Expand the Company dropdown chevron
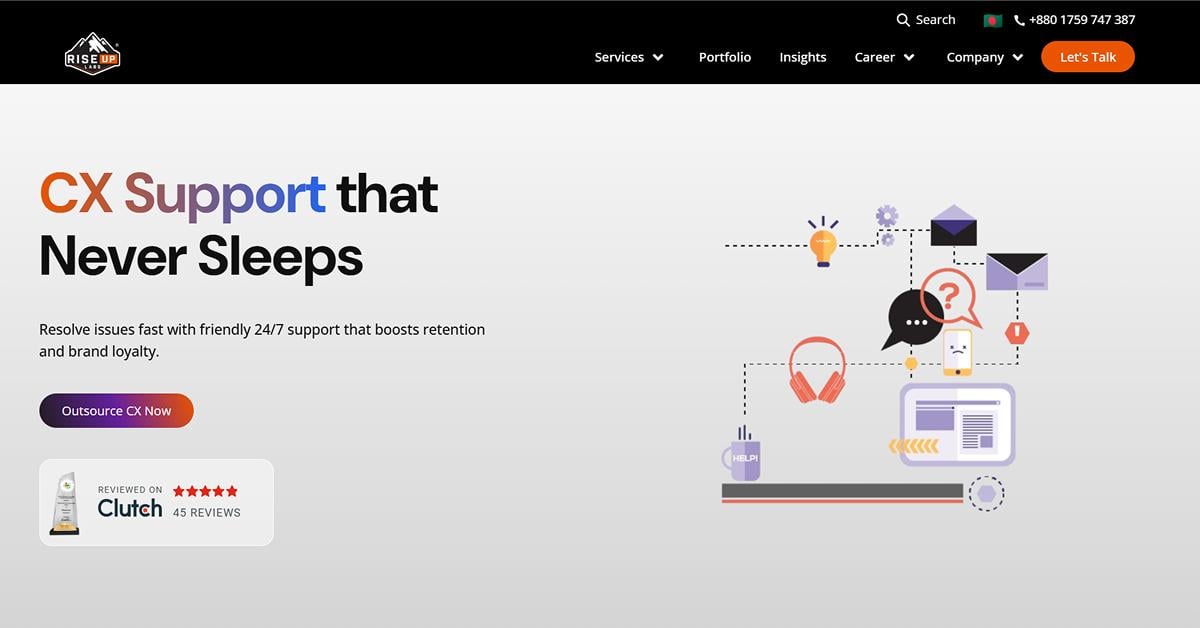The width and height of the screenshot is (1200, 628). tap(1018, 58)
